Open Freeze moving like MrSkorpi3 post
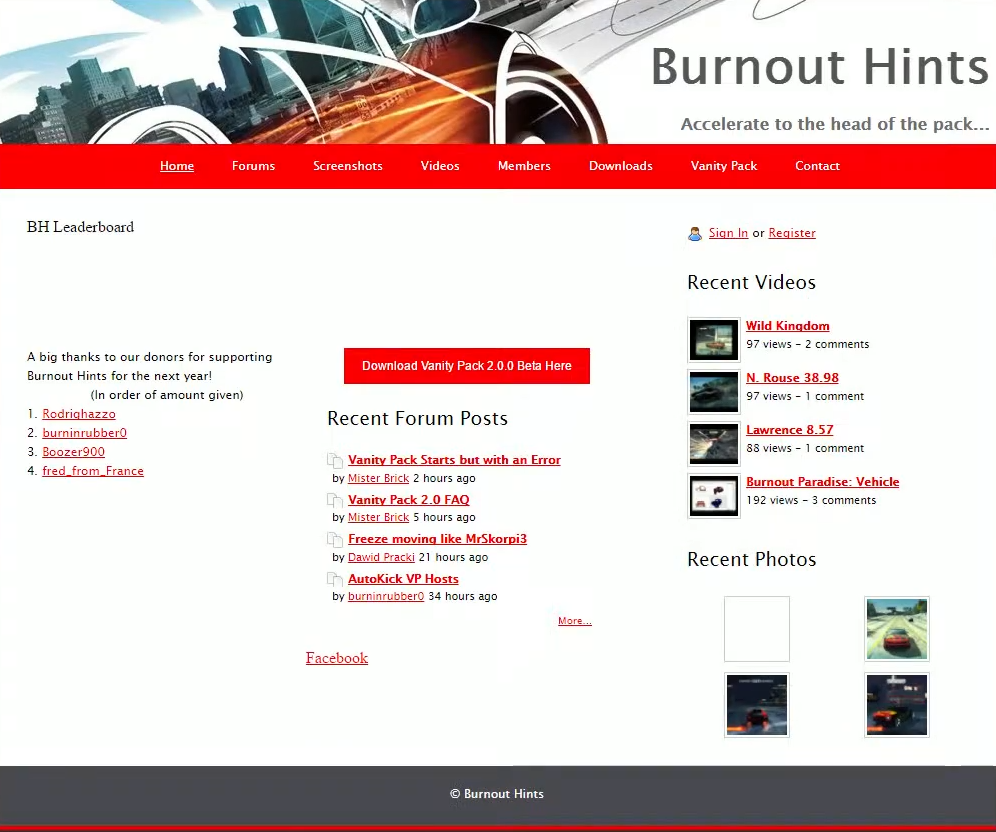Image resolution: width=996 pixels, height=832 pixels. point(437,539)
